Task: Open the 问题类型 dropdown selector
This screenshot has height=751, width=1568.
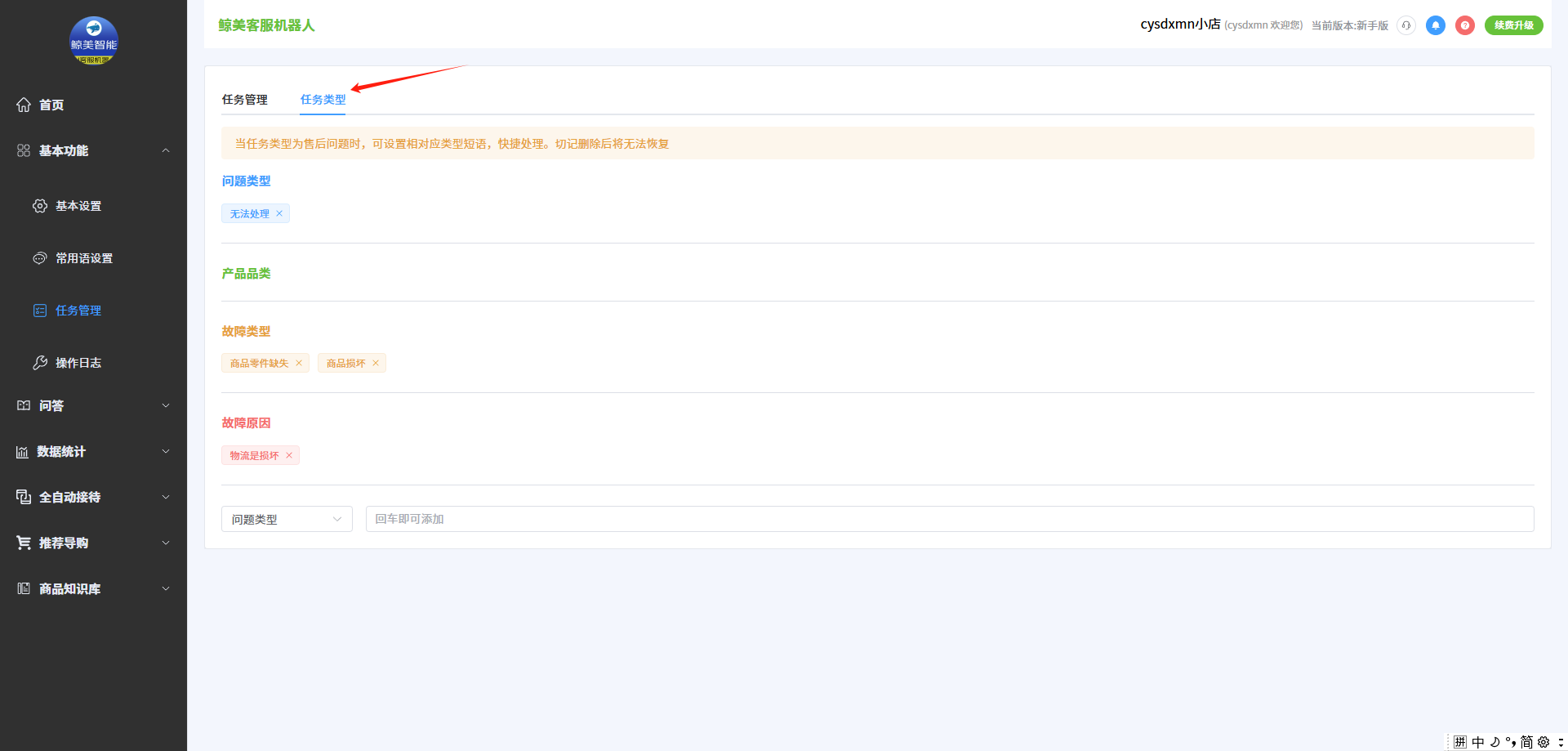Action: pyautogui.click(x=287, y=519)
